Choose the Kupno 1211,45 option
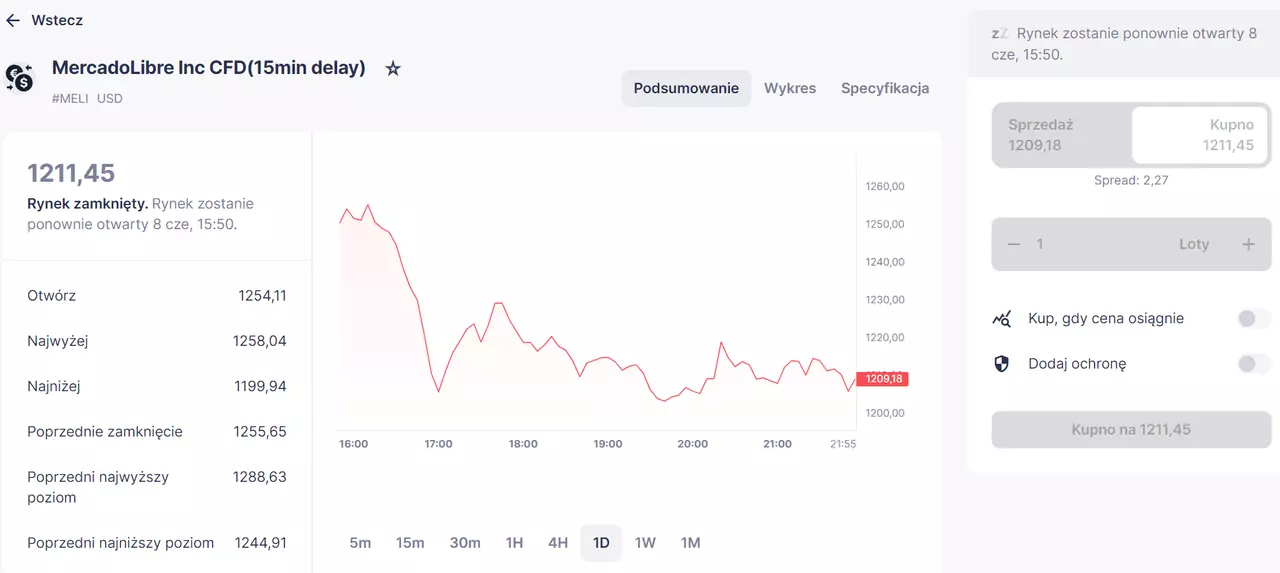 (1200, 135)
